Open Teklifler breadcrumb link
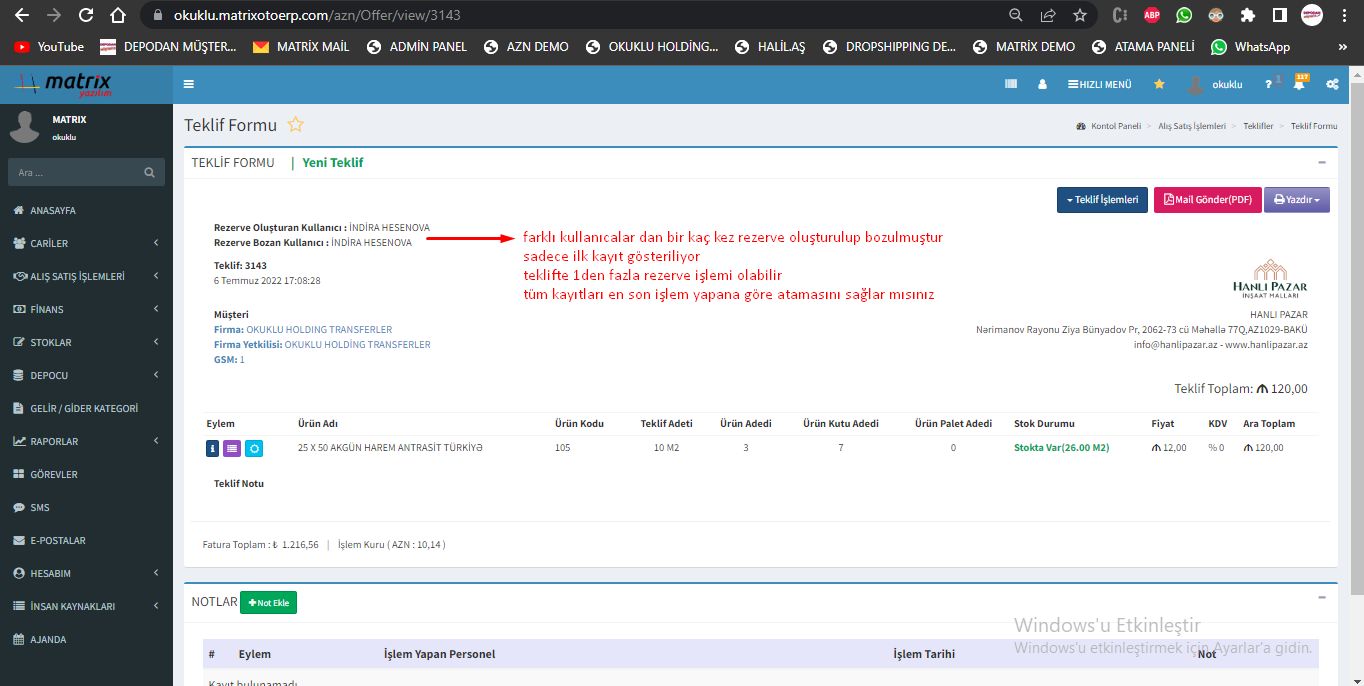 click(x=1258, y=126)
